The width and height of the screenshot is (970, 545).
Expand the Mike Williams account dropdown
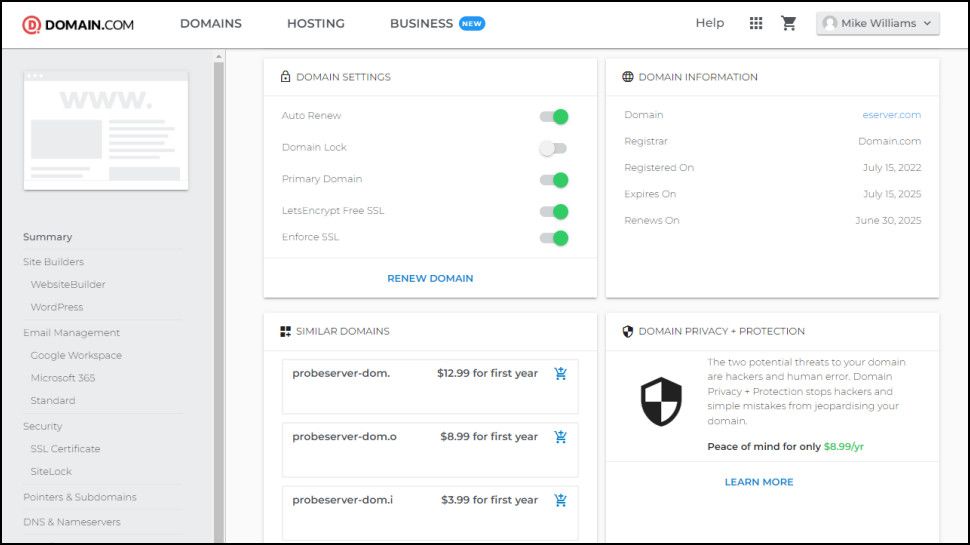(x=877, y=24)
